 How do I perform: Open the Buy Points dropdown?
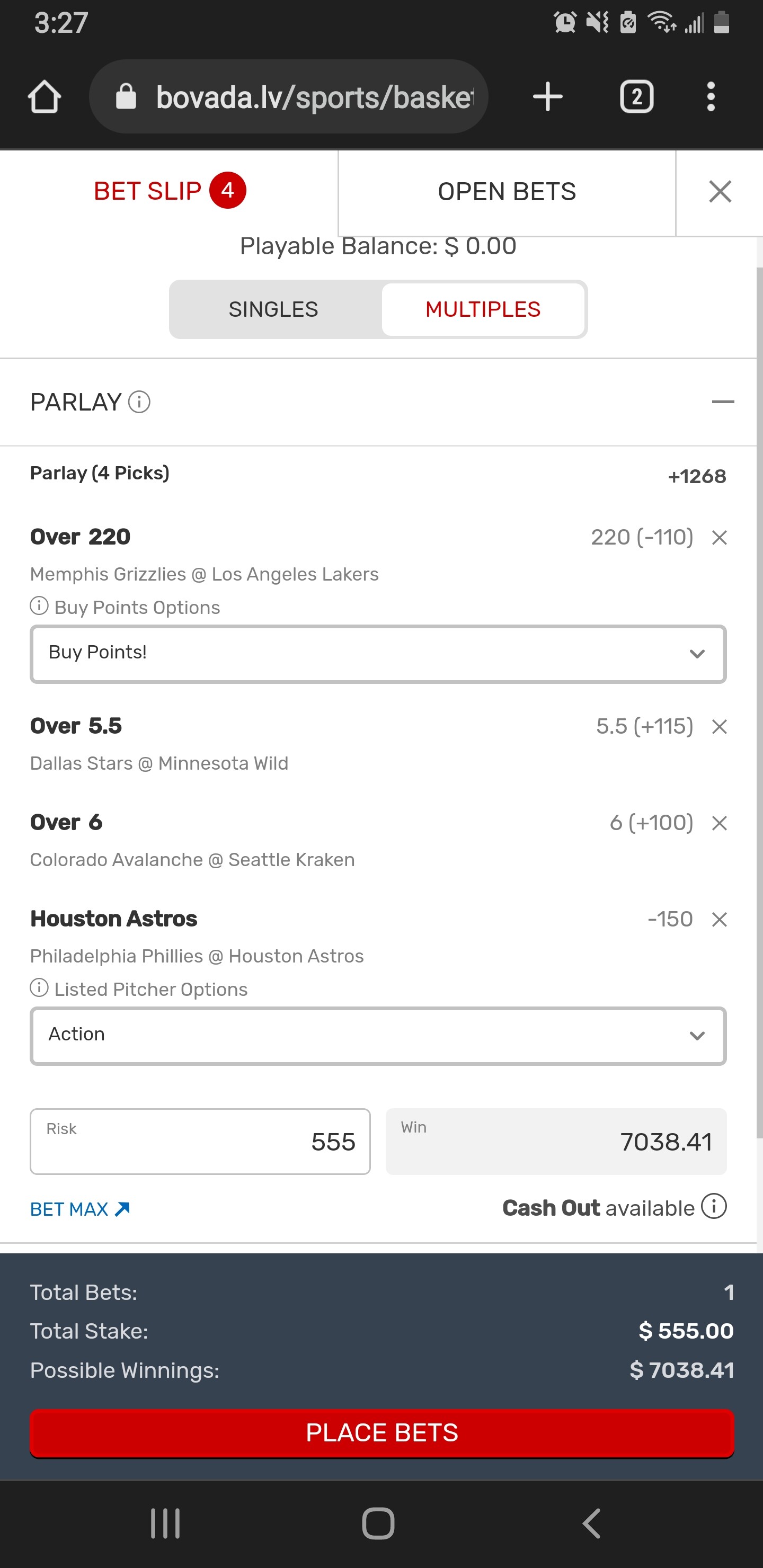click(378, 654)
